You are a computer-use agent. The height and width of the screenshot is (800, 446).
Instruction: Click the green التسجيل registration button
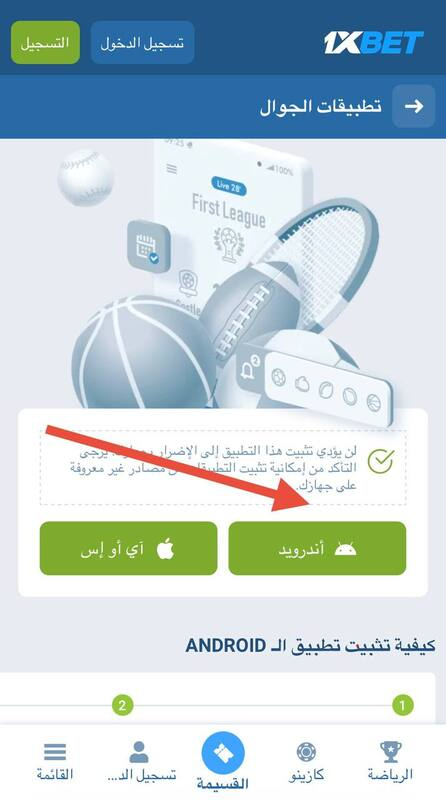click(x=45, y=43)
